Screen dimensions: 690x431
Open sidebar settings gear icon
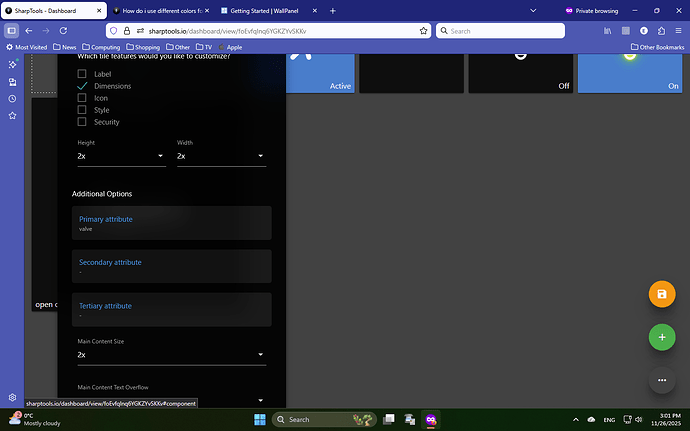coord(12,398)
